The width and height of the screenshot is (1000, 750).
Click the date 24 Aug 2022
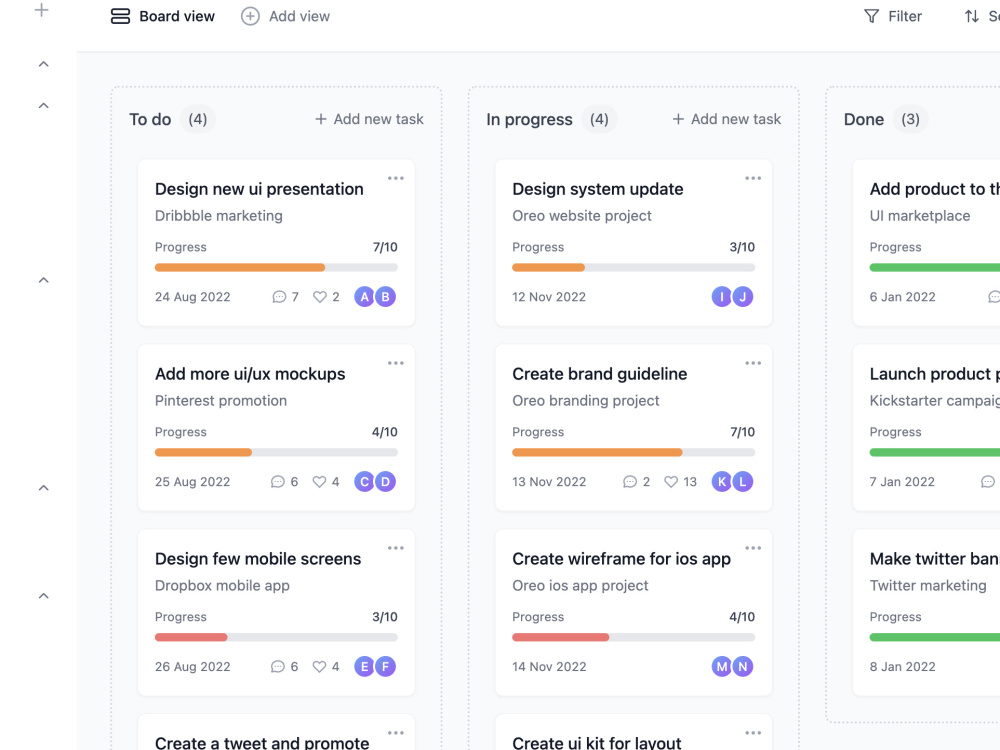click(x=193, y=297)
